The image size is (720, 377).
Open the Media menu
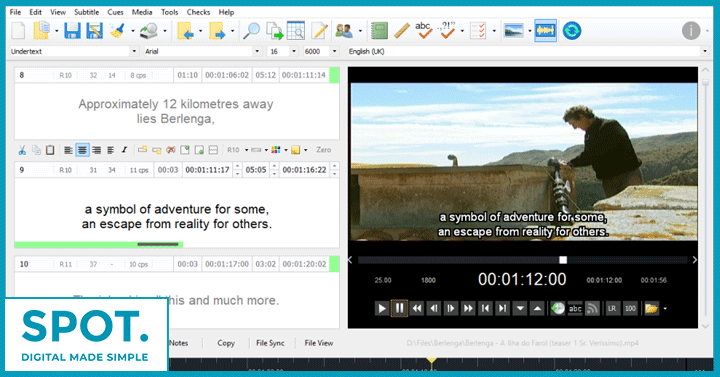[x=142, y=12]
